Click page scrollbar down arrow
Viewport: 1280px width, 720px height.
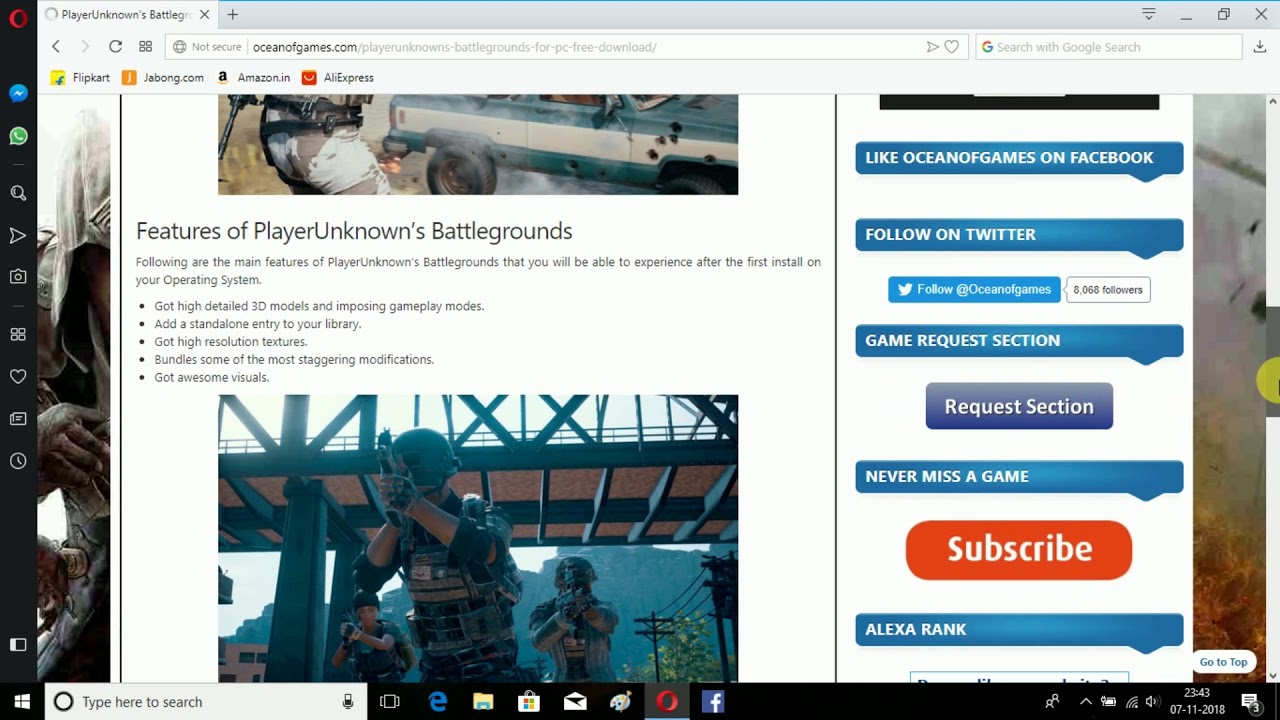pyautogui.click(x=1272, y=676)
